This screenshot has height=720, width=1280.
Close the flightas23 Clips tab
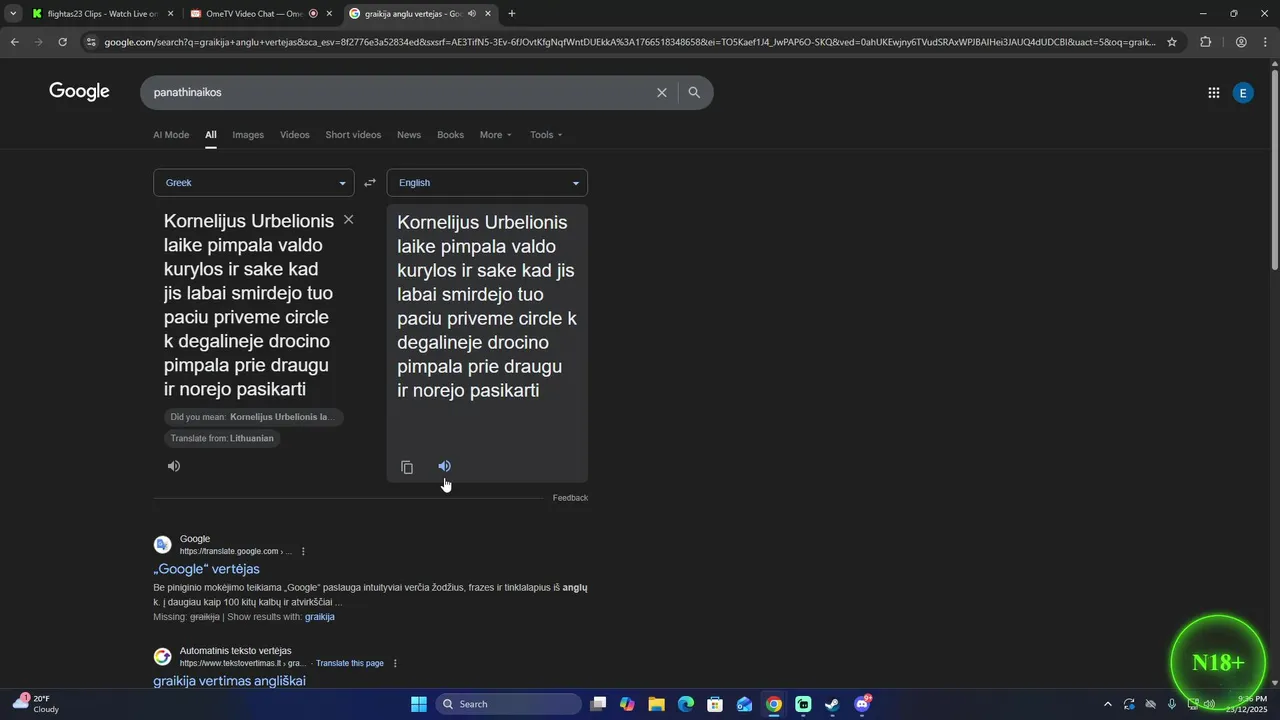tap(170, 14)
